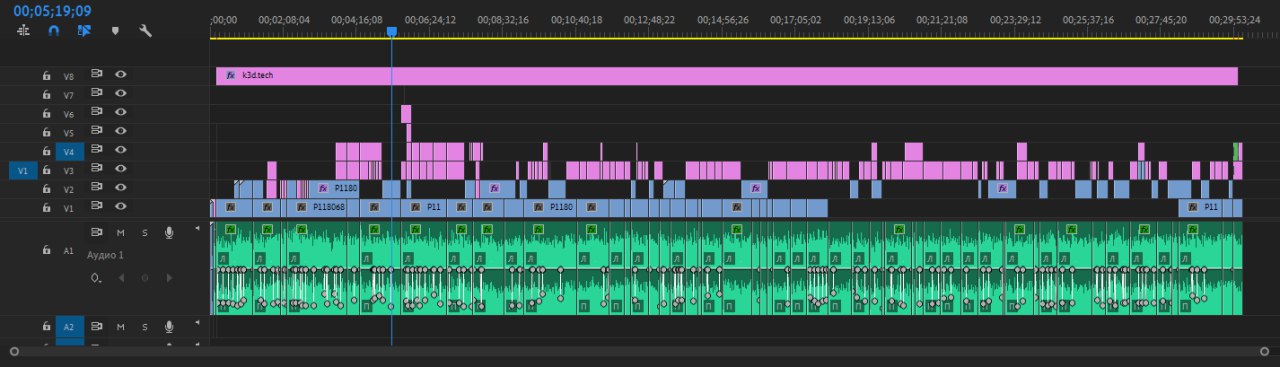Toggle the V1 source patch indicator
1280x367 pixels.
point(23,170)
